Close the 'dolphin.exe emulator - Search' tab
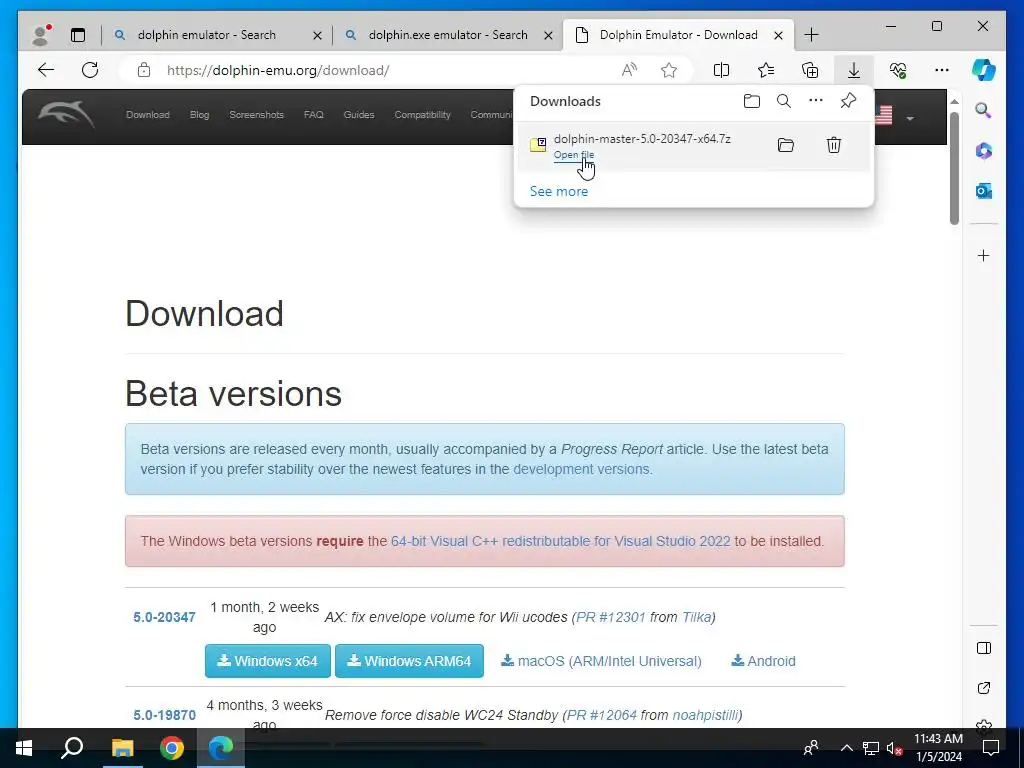 tap(549, 35)
